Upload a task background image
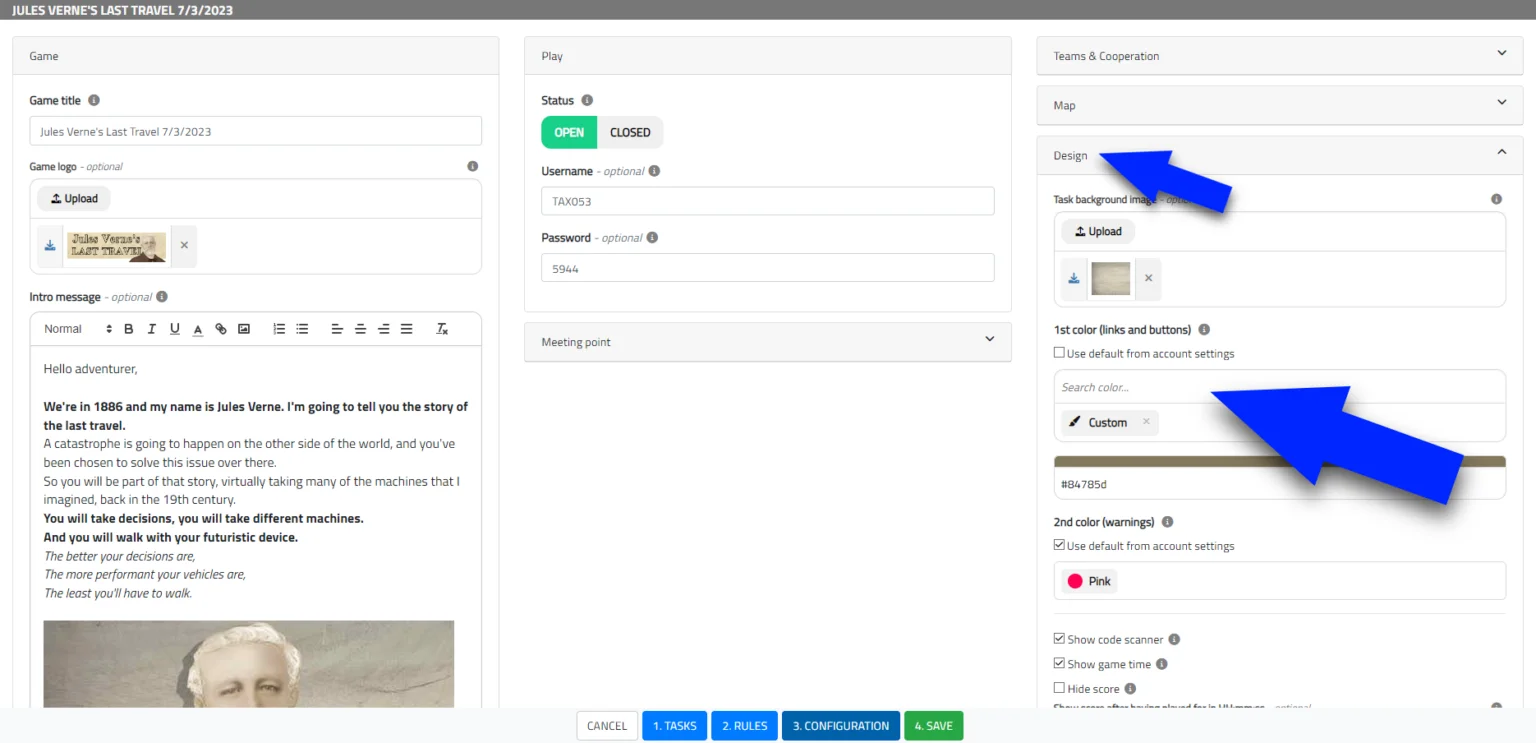Screen dimensions: 1536x743 1098,231
